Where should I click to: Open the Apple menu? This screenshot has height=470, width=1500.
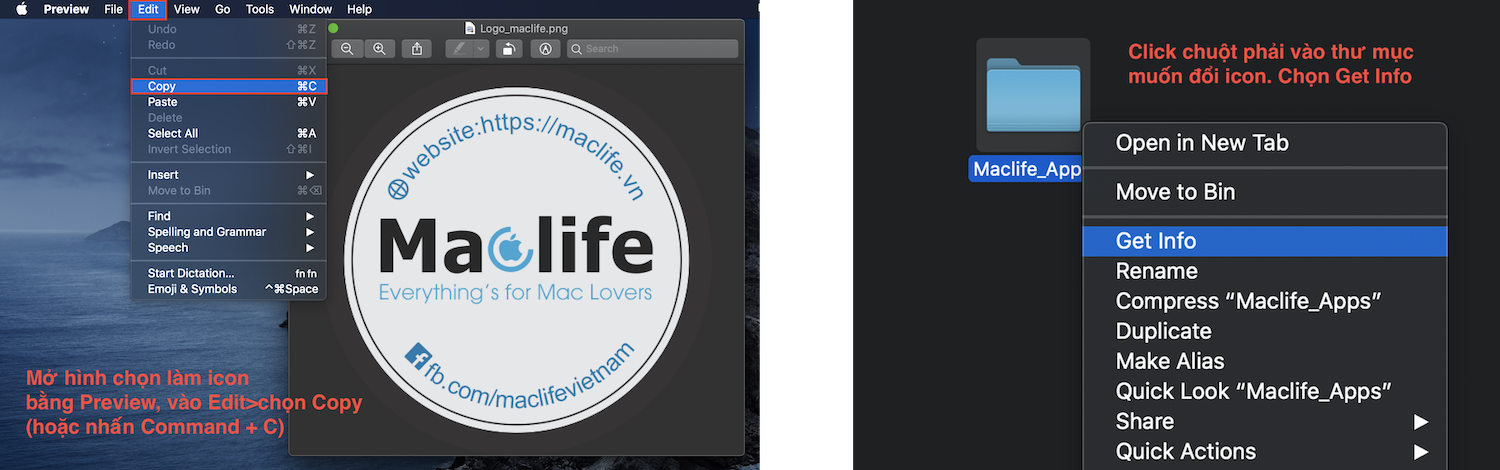pyautogui.click(x=21, y=9)
